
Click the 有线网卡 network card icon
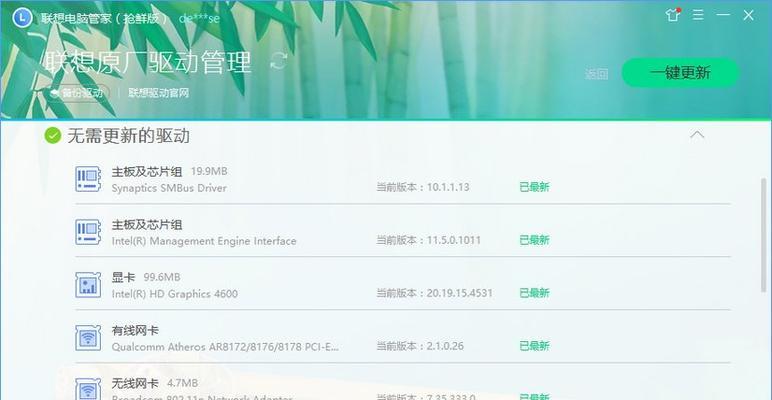(x=88, y=338)
